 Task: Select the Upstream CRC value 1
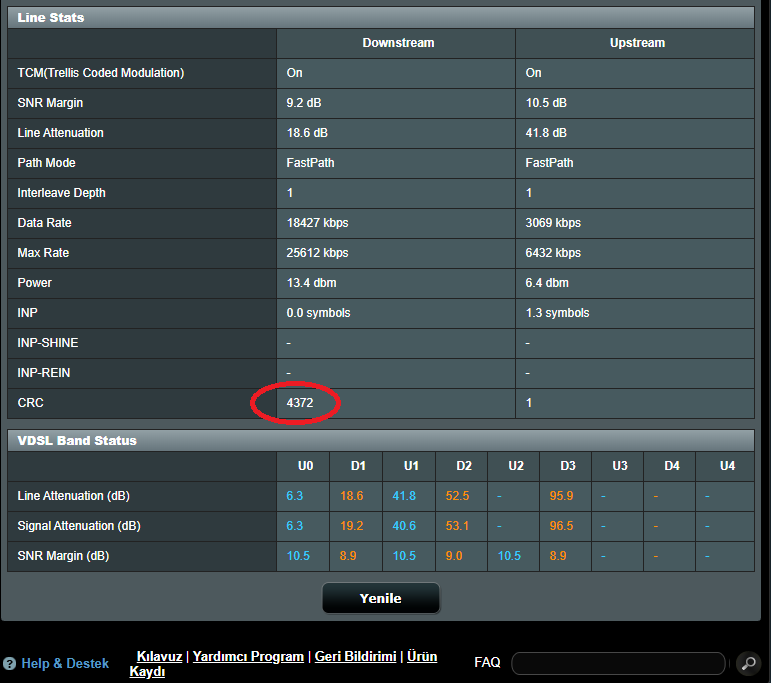point(529,403)
